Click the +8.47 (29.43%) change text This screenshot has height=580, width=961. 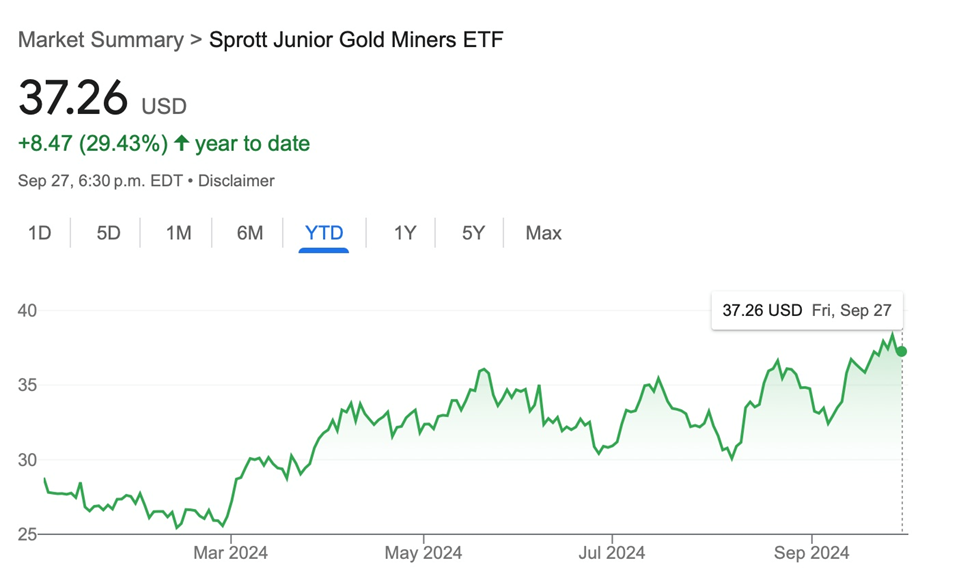click(x=93, y=143)
